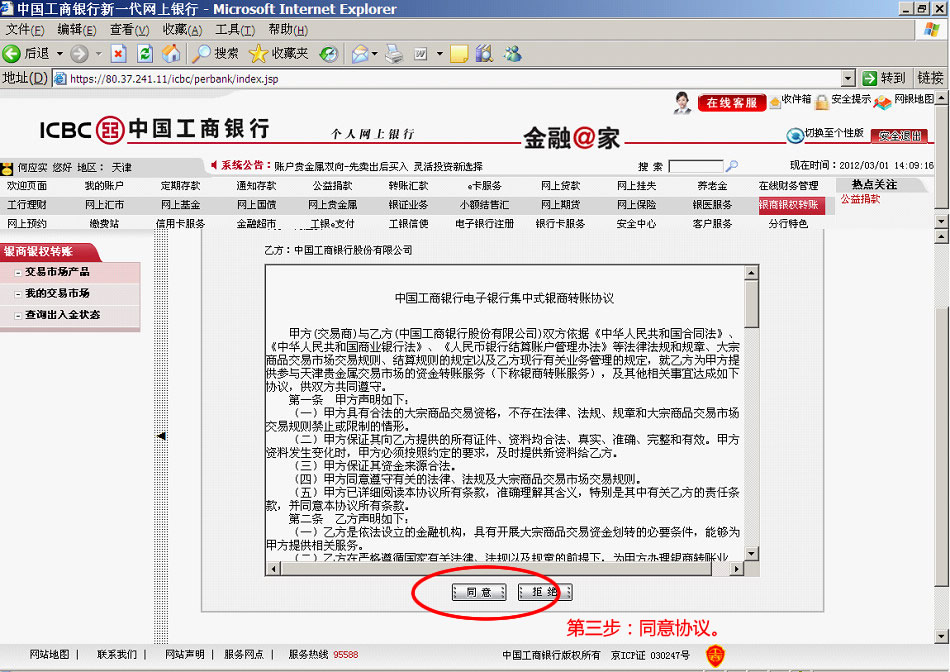Click the 网银地图 map icon
This screenshot has width=950, height=672.
coord(882,102)
